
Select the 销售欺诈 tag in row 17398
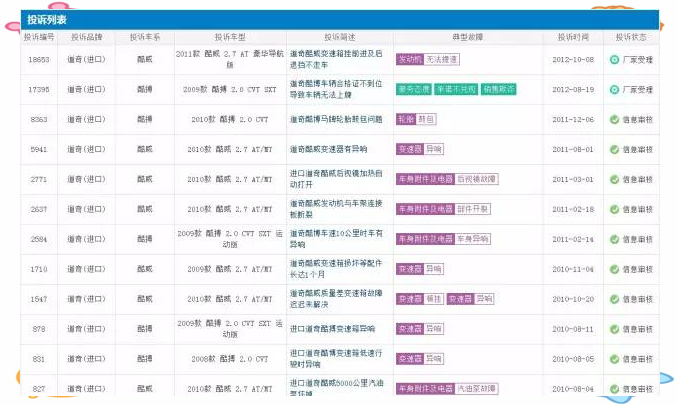tap(498, 89)
